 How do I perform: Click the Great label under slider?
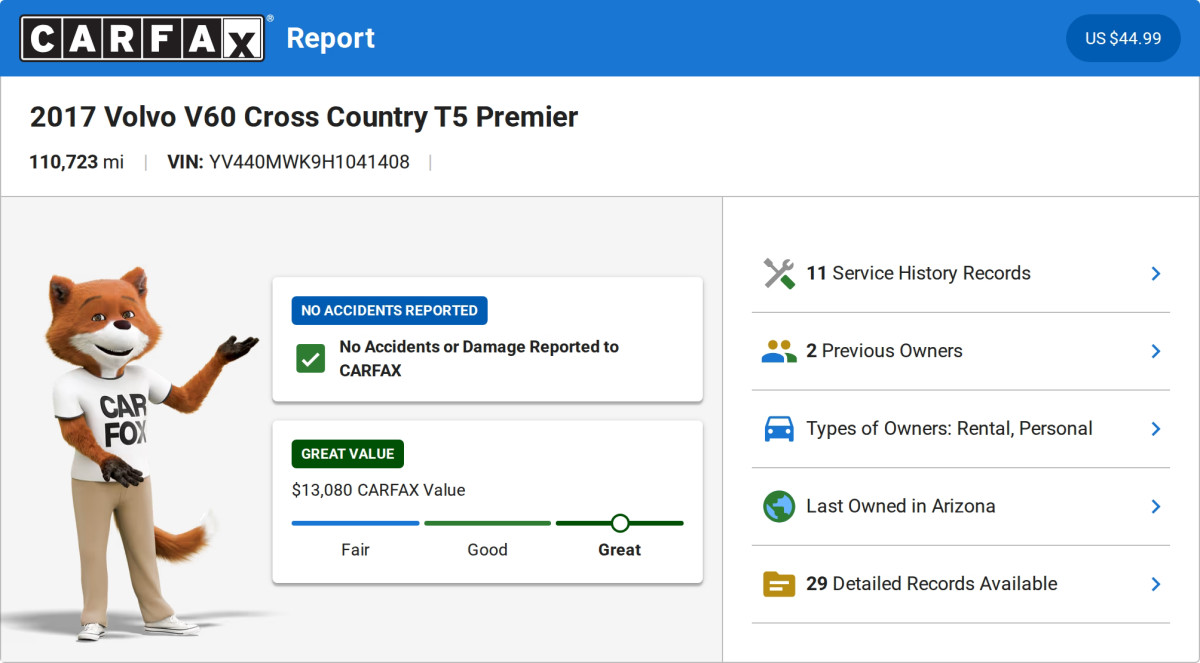(620, 550)
